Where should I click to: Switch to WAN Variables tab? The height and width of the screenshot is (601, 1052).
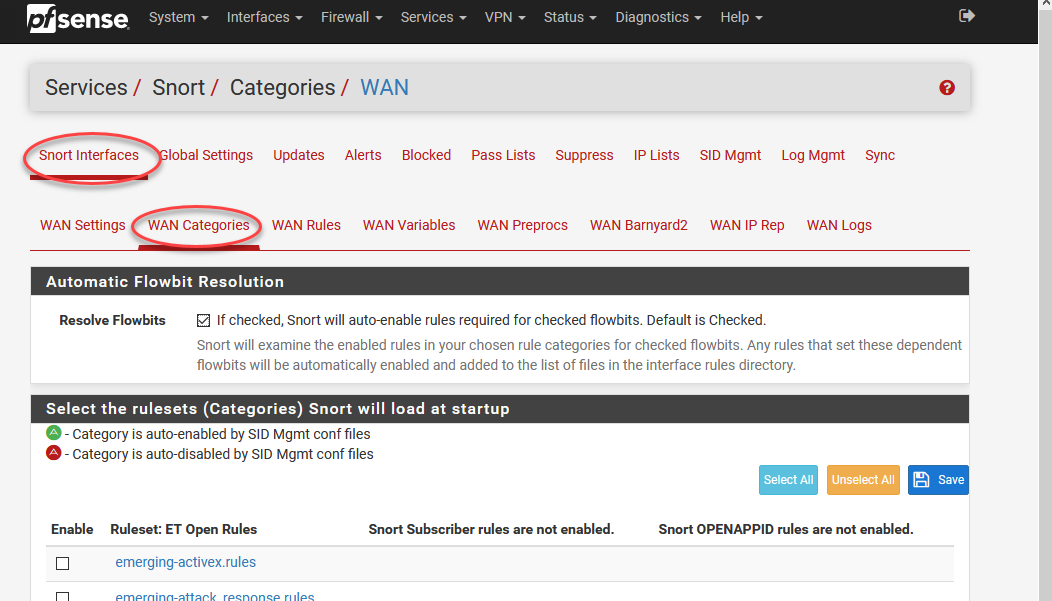(x=409, y=225)
